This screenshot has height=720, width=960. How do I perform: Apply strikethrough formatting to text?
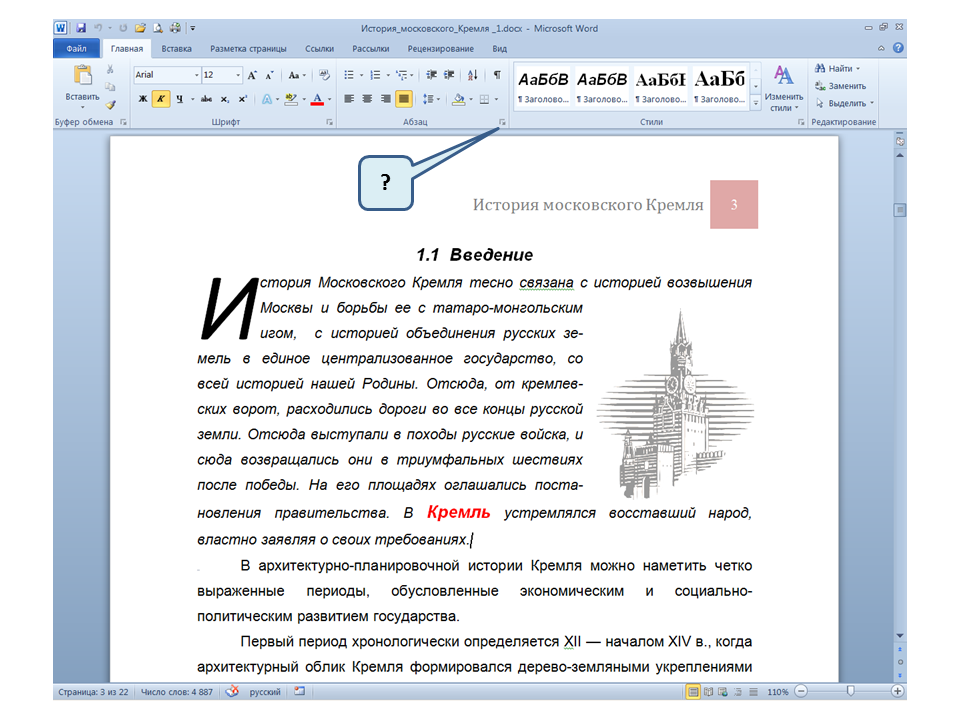206,99
